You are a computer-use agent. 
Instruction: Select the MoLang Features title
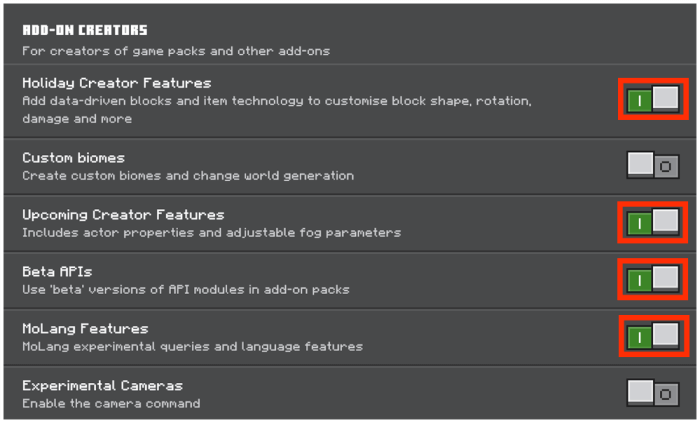coord(85,329)
